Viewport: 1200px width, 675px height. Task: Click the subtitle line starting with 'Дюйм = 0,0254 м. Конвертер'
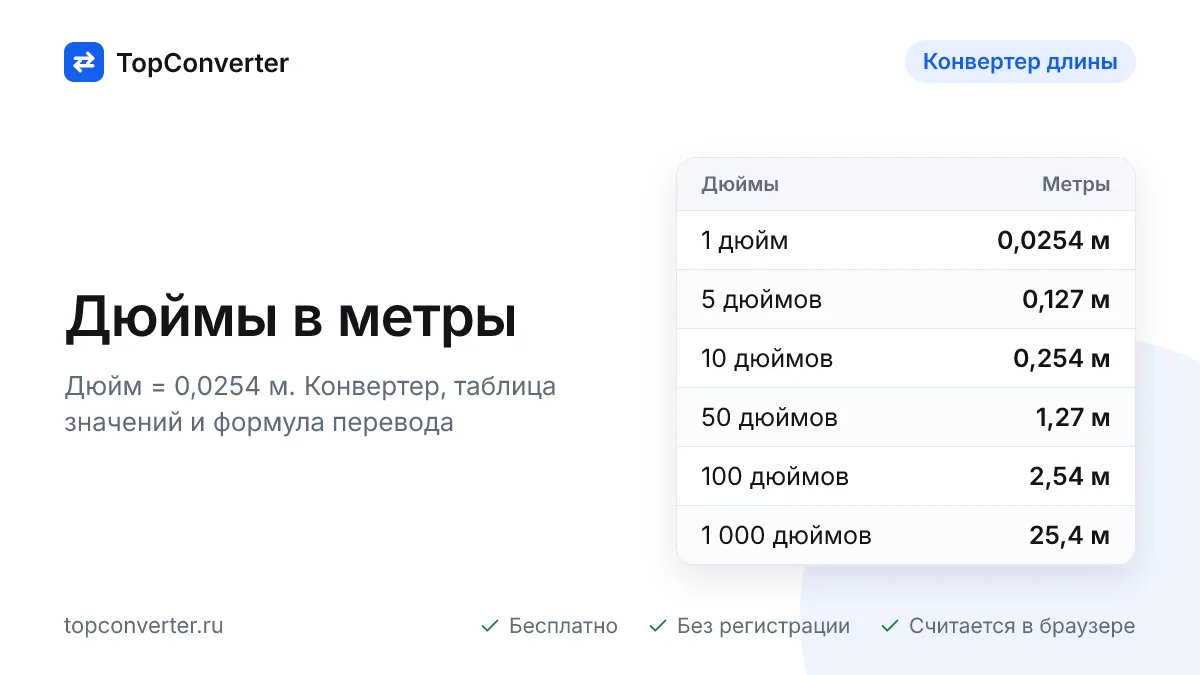310,386
